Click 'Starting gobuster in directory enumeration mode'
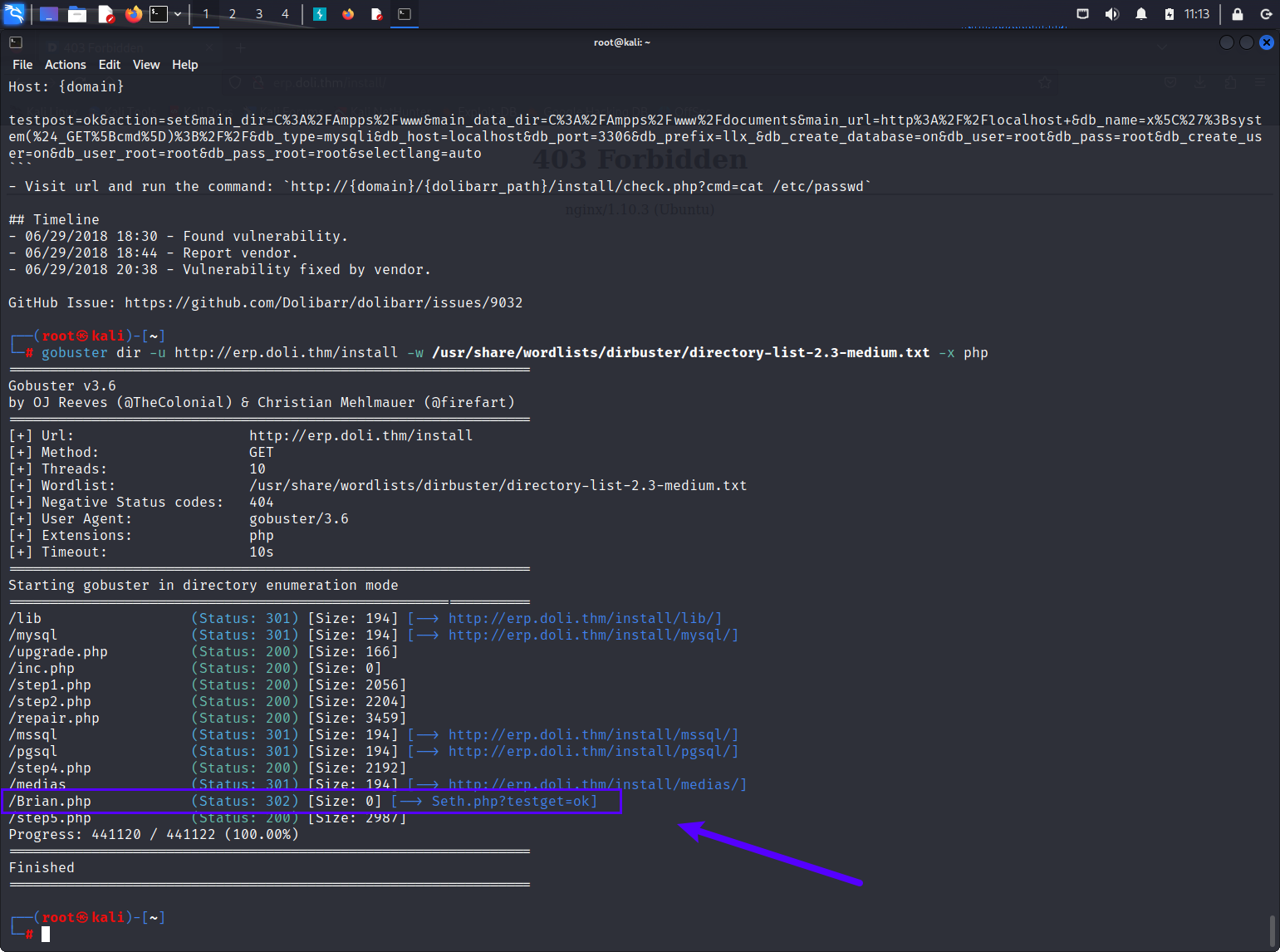The image size is (1280, 952). tap(204, 585)
